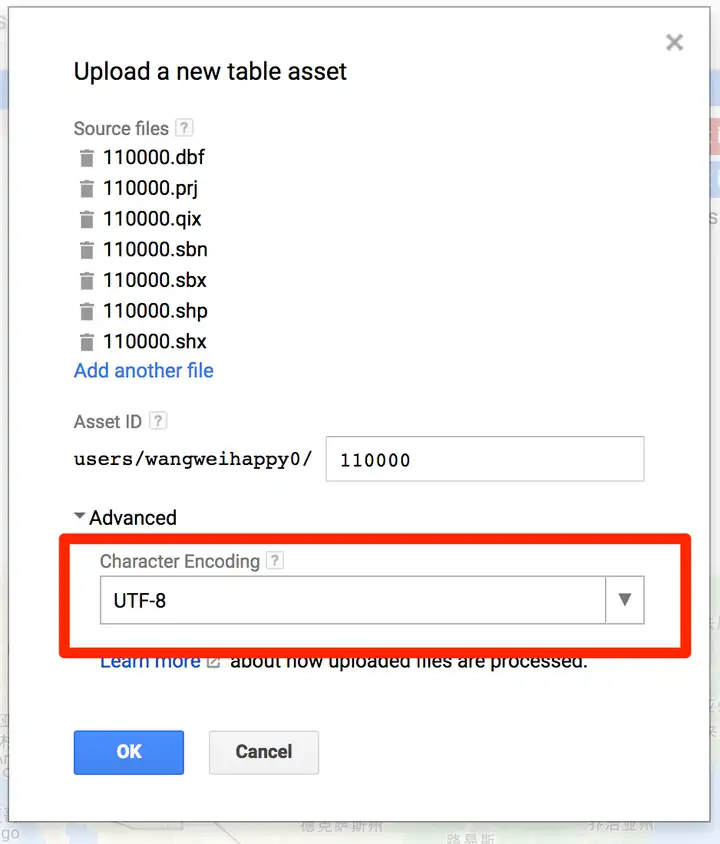This screenshot has width=720, height=844.
Task: Cancel the table asset upload
Action: tap(264, 752)
